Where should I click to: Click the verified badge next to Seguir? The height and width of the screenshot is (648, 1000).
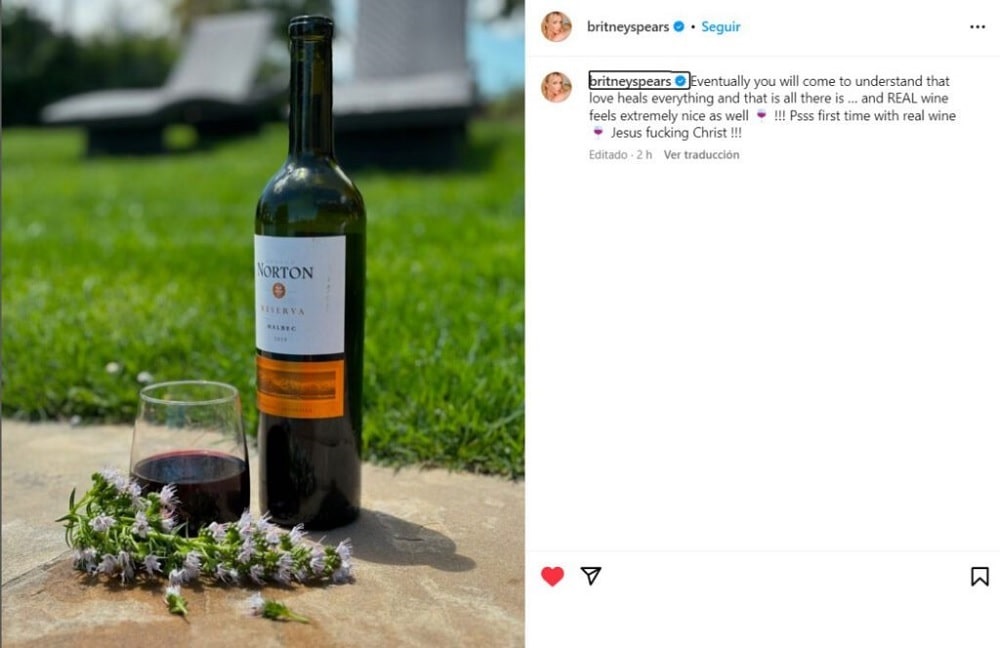679,27
